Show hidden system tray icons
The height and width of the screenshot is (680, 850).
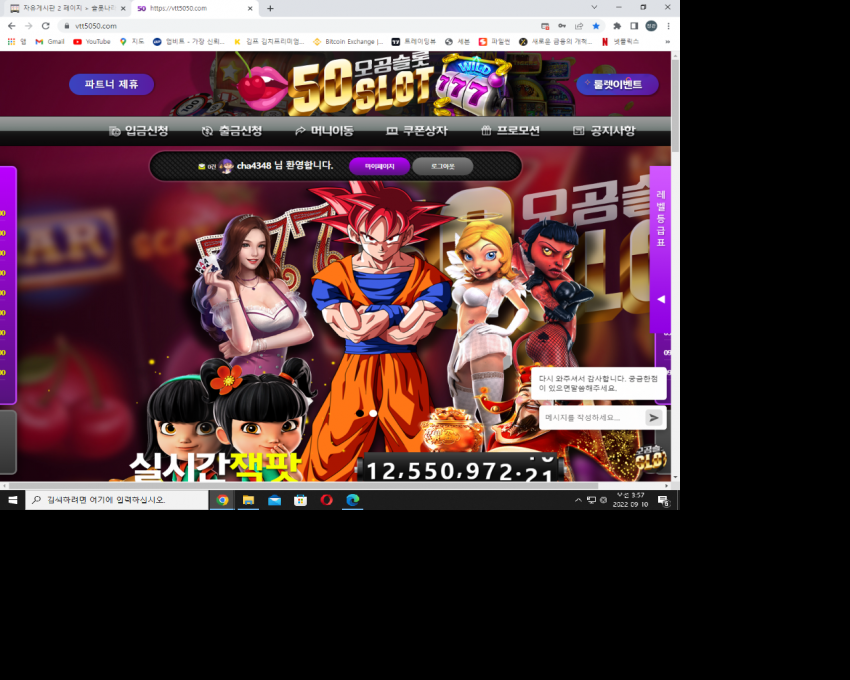pyautogui.click(x=578, y=500)
